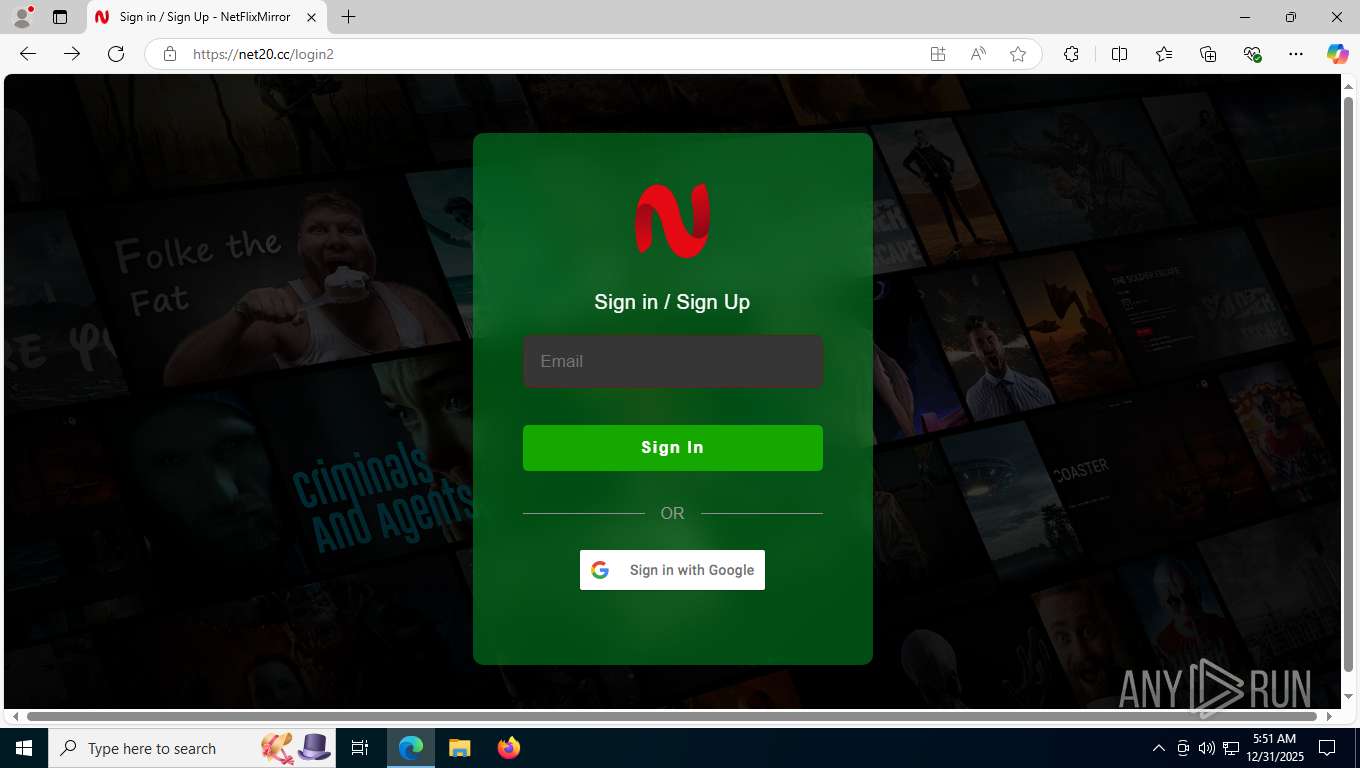Open the Favorites list
This screenshot has height=768, width=1360.
(x=1164, y=54)
